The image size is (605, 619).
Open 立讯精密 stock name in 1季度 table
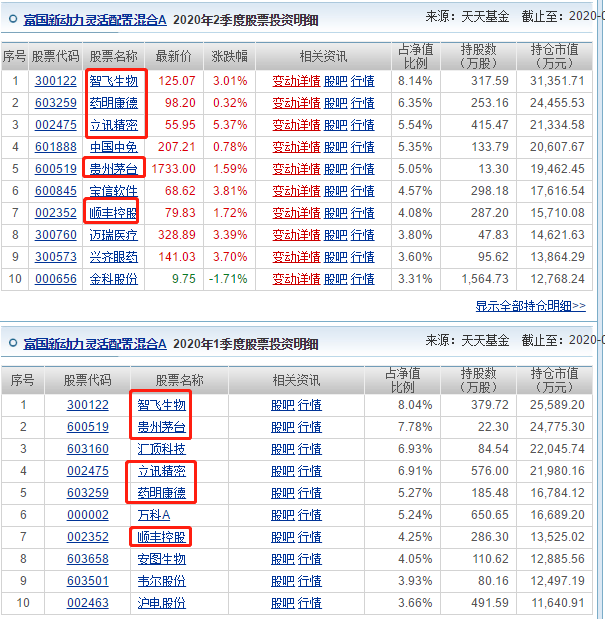161,471
